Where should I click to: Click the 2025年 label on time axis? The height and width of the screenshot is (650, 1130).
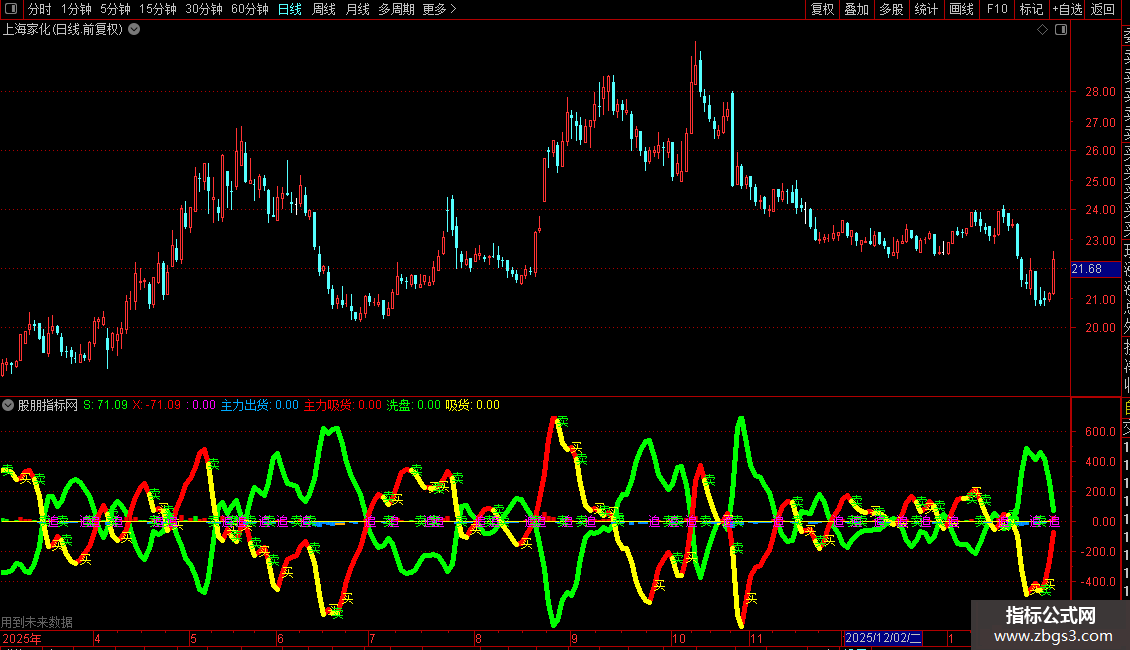coord(22,638)
